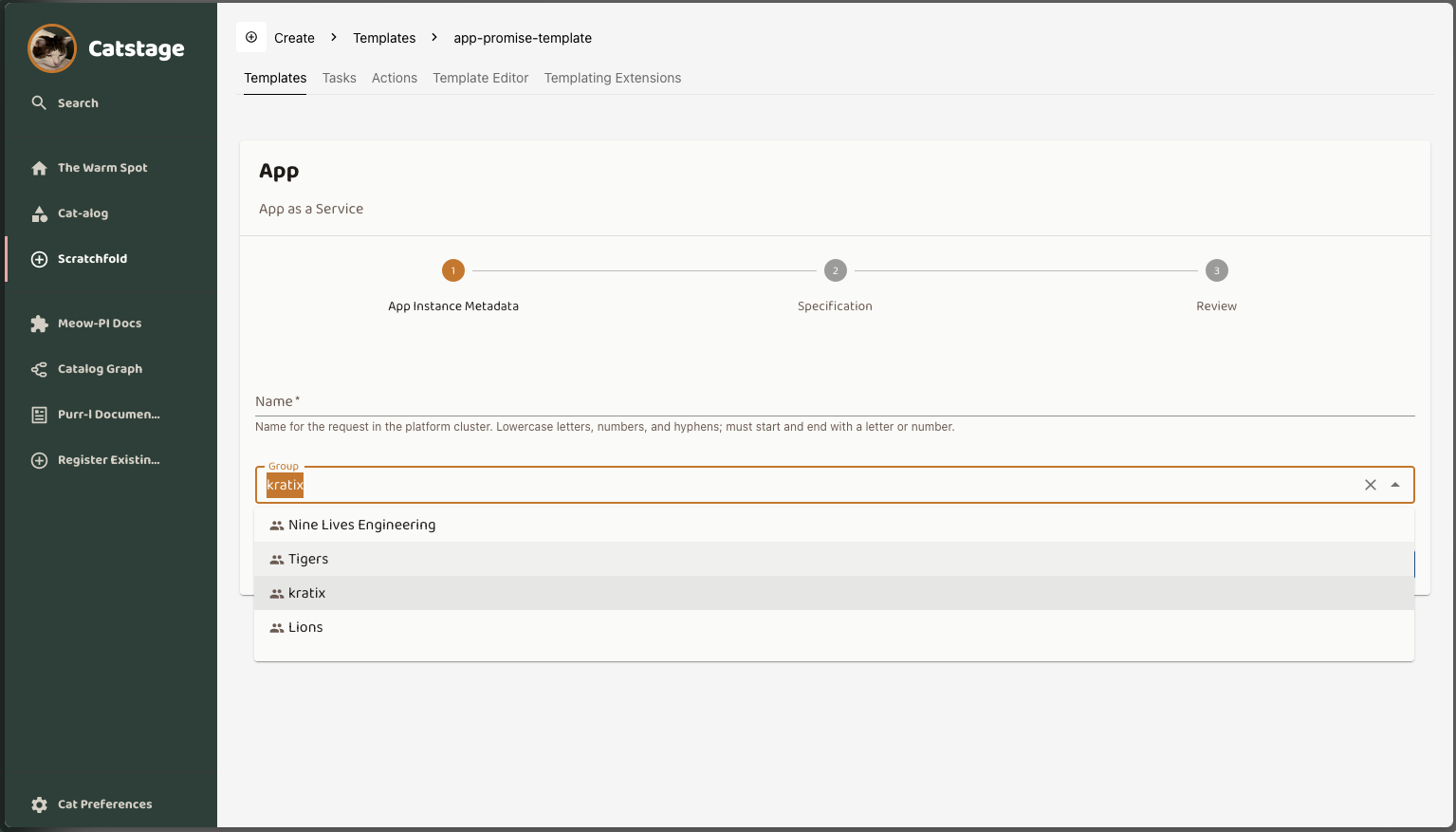
Task: Open the Templating Extensions tab
Action: [x=613, y=78]
